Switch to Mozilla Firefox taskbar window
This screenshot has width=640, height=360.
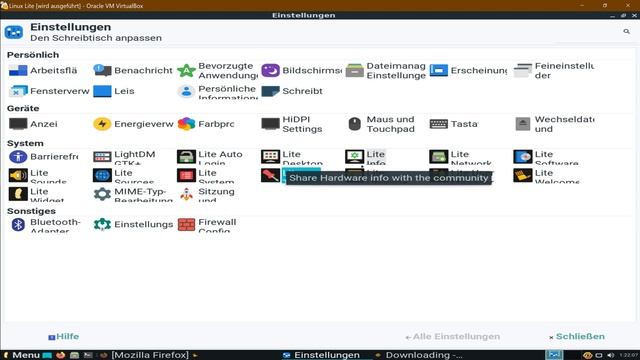point(149,355)
